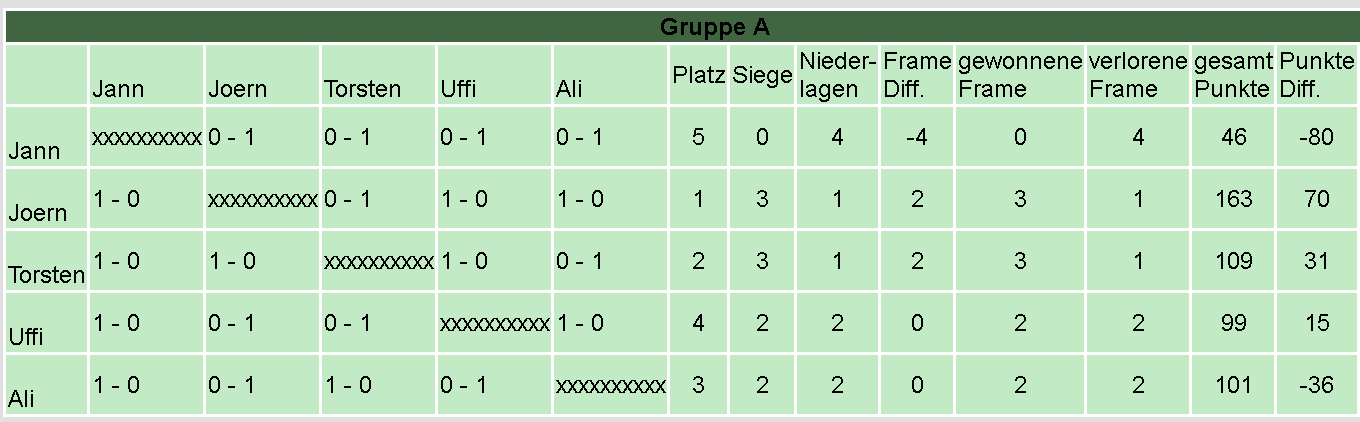The width and height of the screenshot is (1360, 422).
Task: Click the Punkte Diff. column header
Action: click(x=1316, y=75)
